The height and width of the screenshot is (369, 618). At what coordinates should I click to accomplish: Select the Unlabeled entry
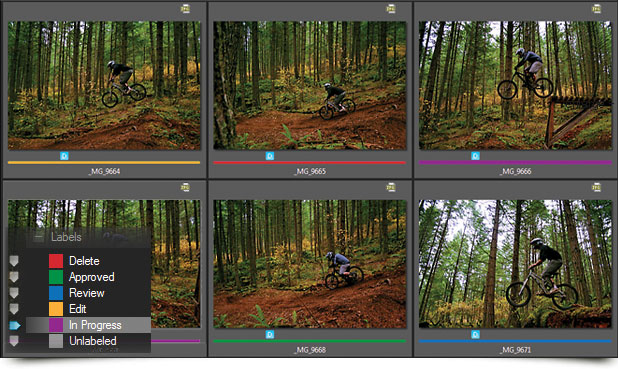88,341
